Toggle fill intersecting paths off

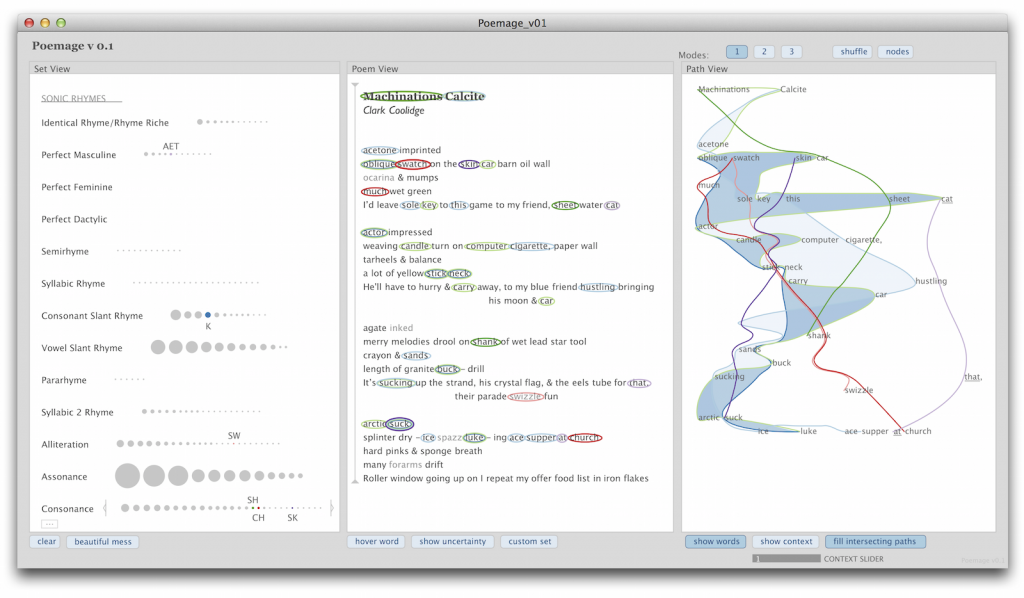pyautogui.click(x=875, y=542)
